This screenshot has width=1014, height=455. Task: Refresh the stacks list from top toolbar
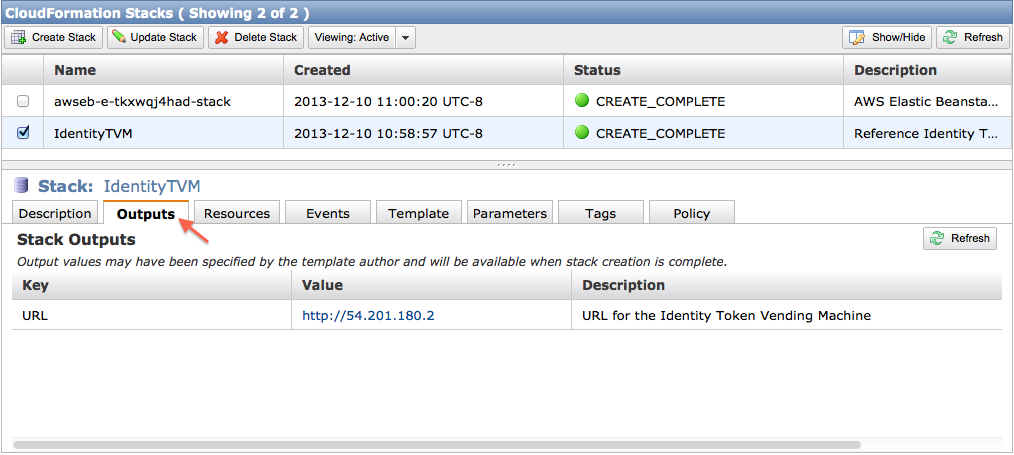point(973,37)
